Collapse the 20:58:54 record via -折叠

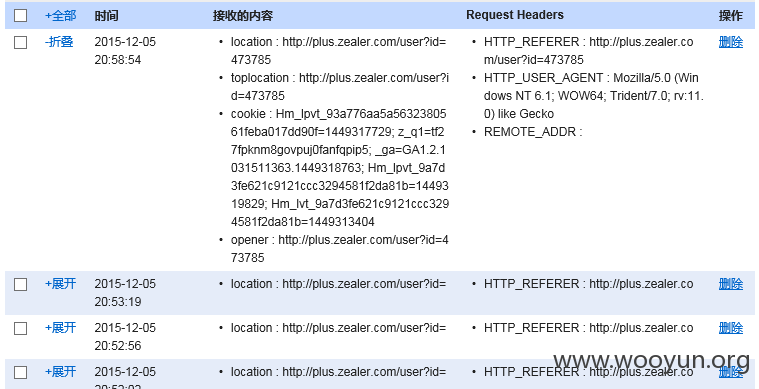click(x=59, y=42)
